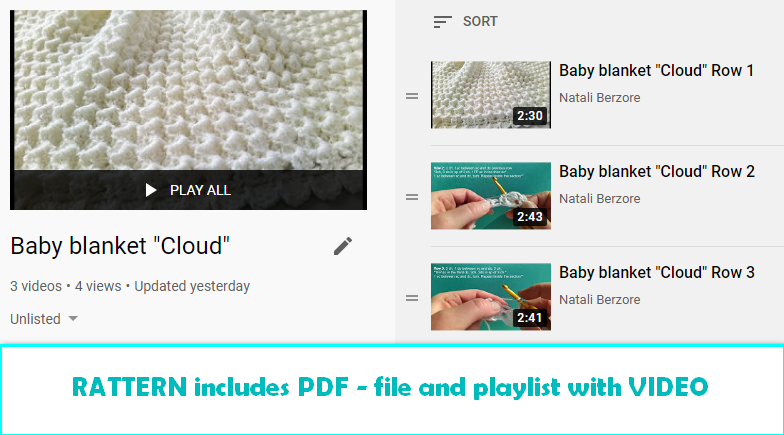This screenshot has width=784, height=435.
Task: Click the Sort lines icon
Action: (442, 22)
